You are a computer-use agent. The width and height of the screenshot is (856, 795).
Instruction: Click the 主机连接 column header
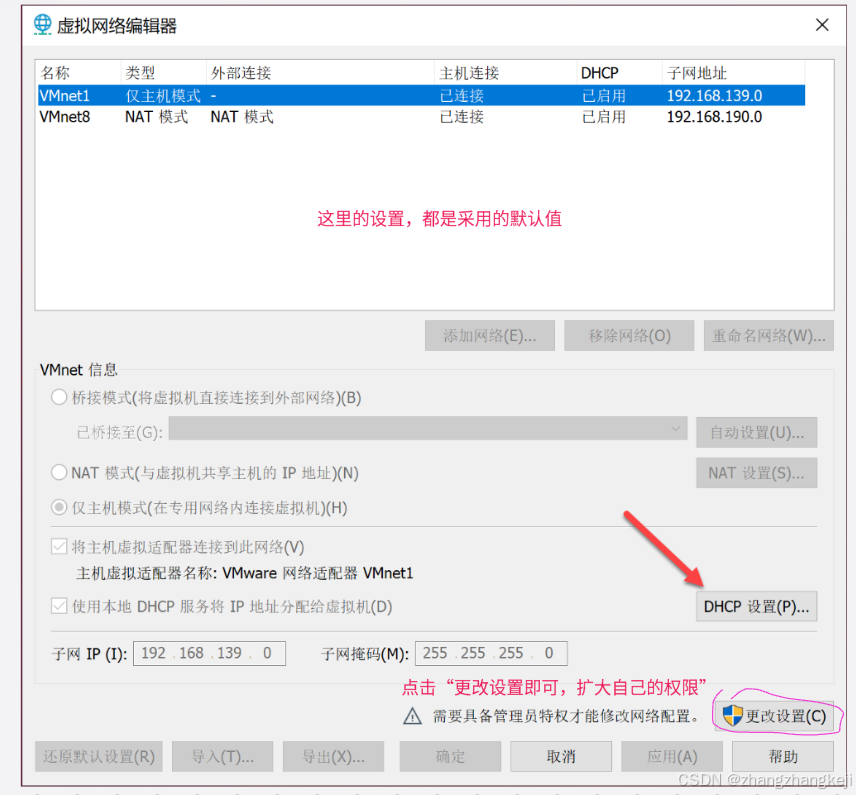tap(506, 73)
